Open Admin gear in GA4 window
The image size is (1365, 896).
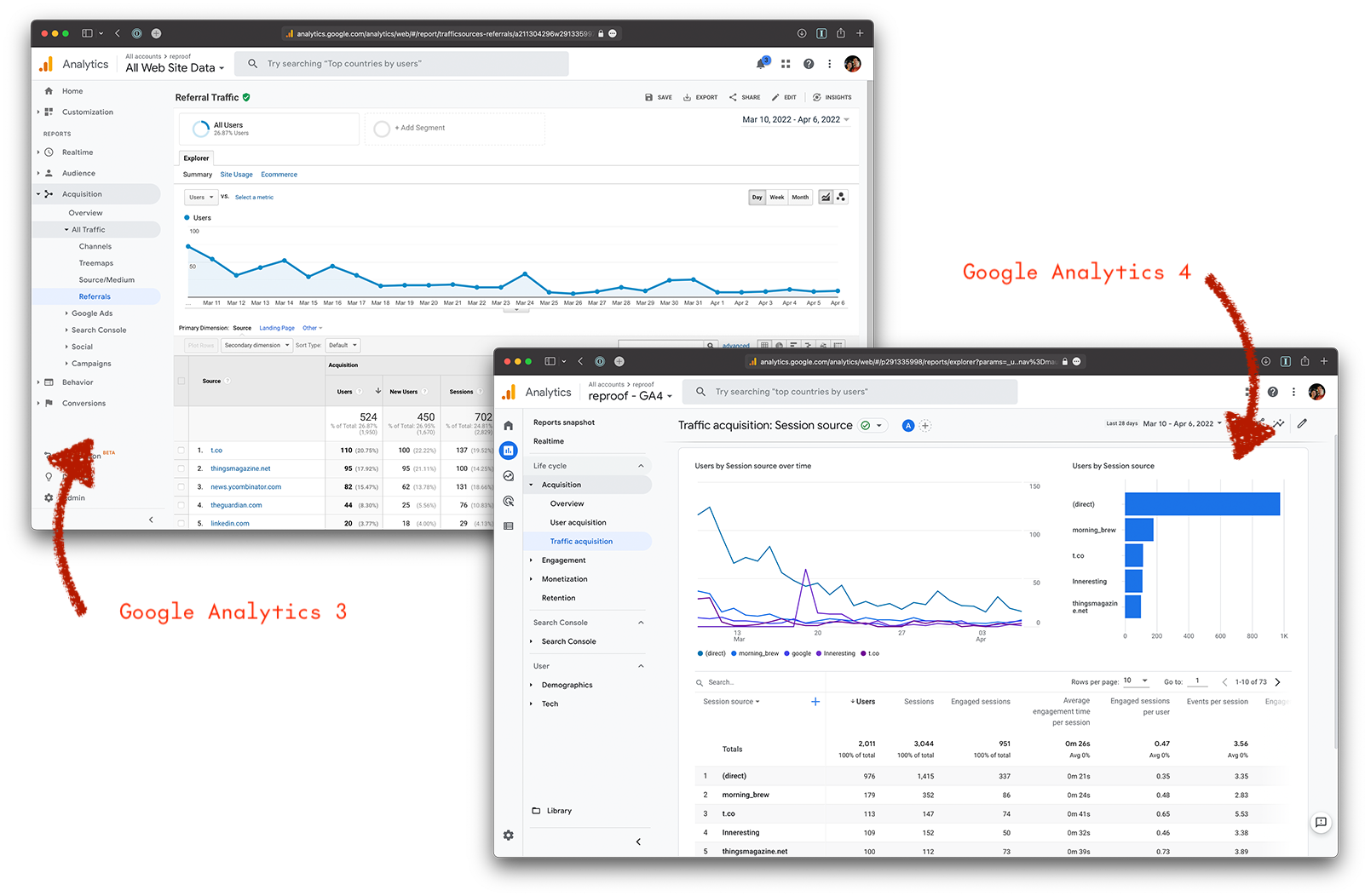point(509,836)
